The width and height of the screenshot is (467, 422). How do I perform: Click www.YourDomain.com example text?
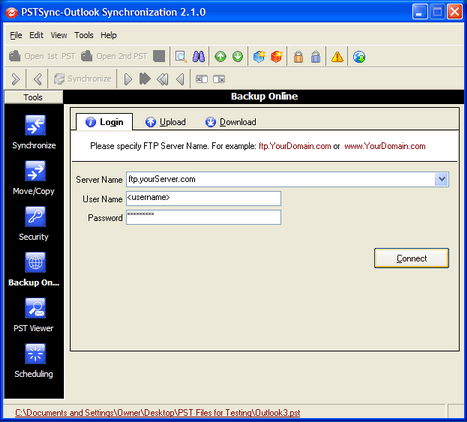tap(385, 146)
